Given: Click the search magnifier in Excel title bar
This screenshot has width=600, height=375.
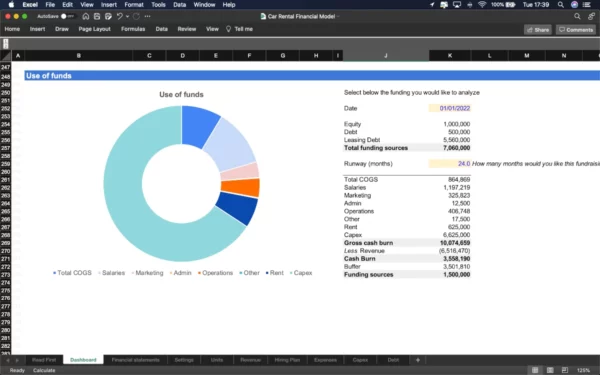Looking at the screenshot, I should tap(577, 16).
